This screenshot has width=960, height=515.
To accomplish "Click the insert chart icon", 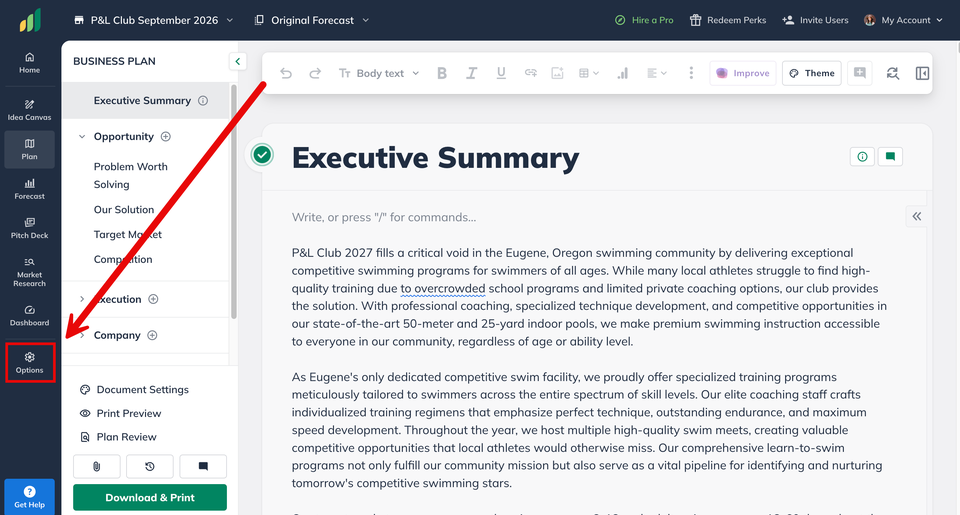I will (x=623, y=73).
